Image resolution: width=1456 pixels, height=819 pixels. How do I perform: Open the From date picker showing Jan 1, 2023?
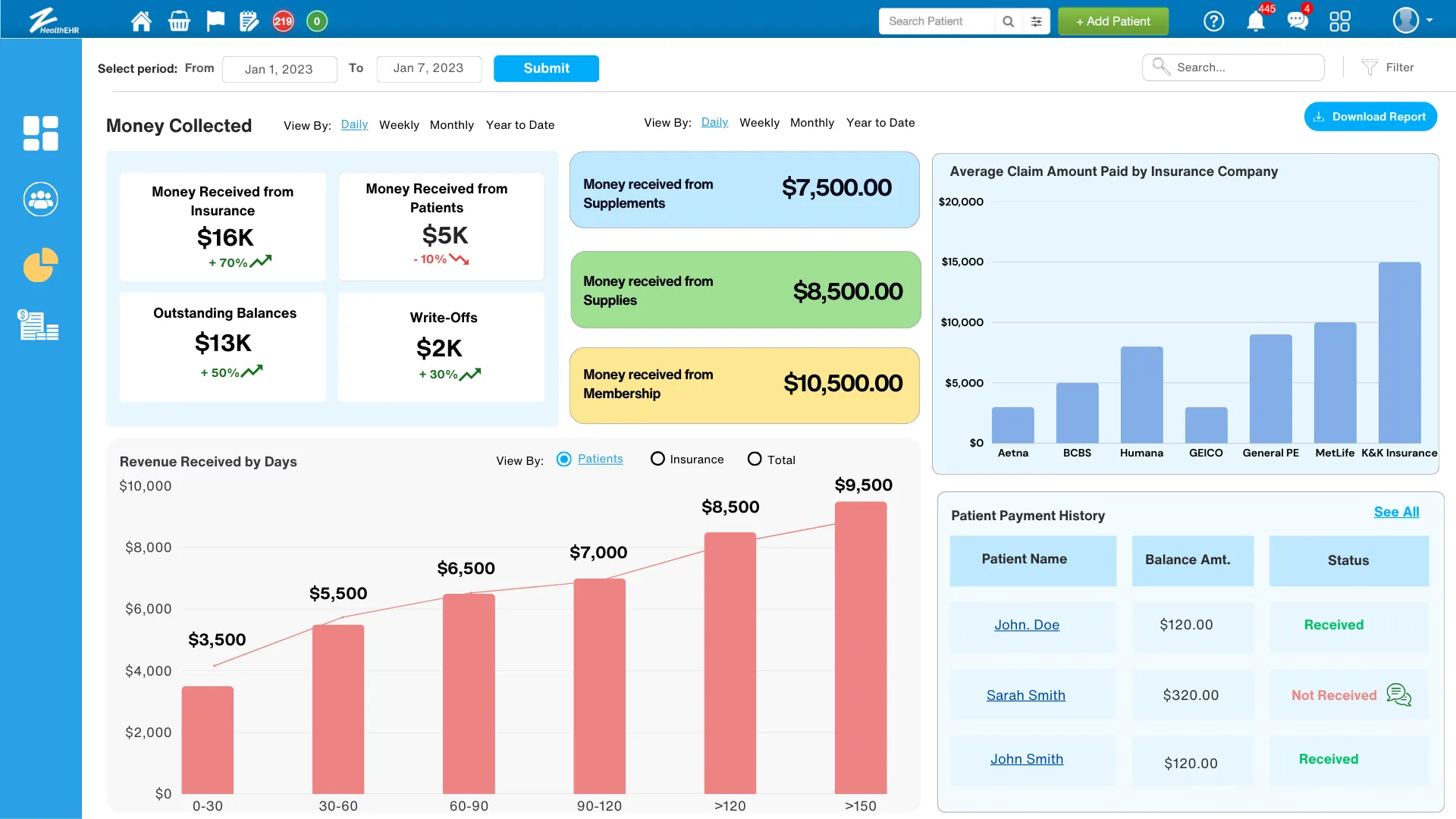point(279,68)
